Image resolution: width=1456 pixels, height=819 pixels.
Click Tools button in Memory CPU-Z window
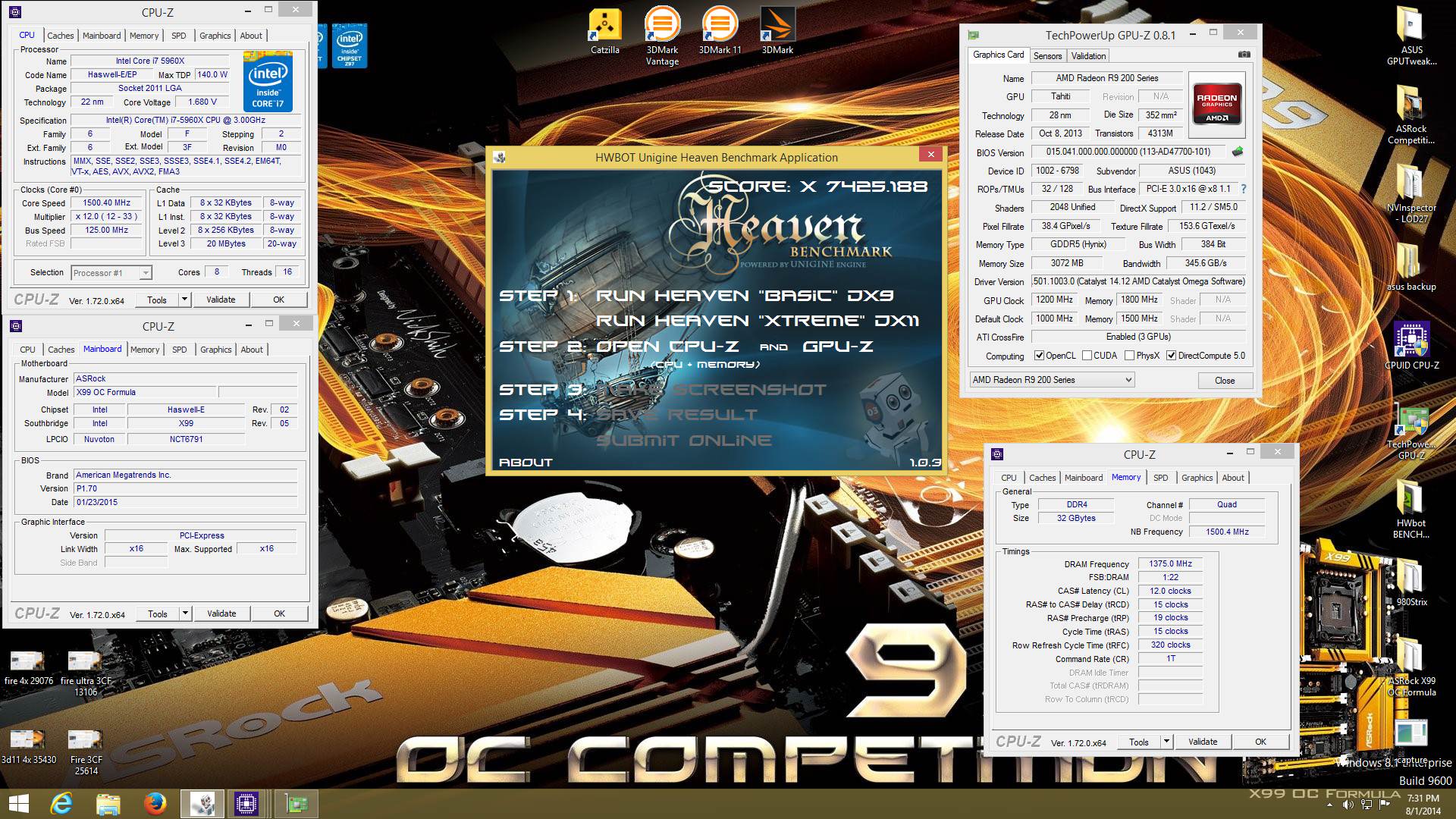pos(1138,742)
